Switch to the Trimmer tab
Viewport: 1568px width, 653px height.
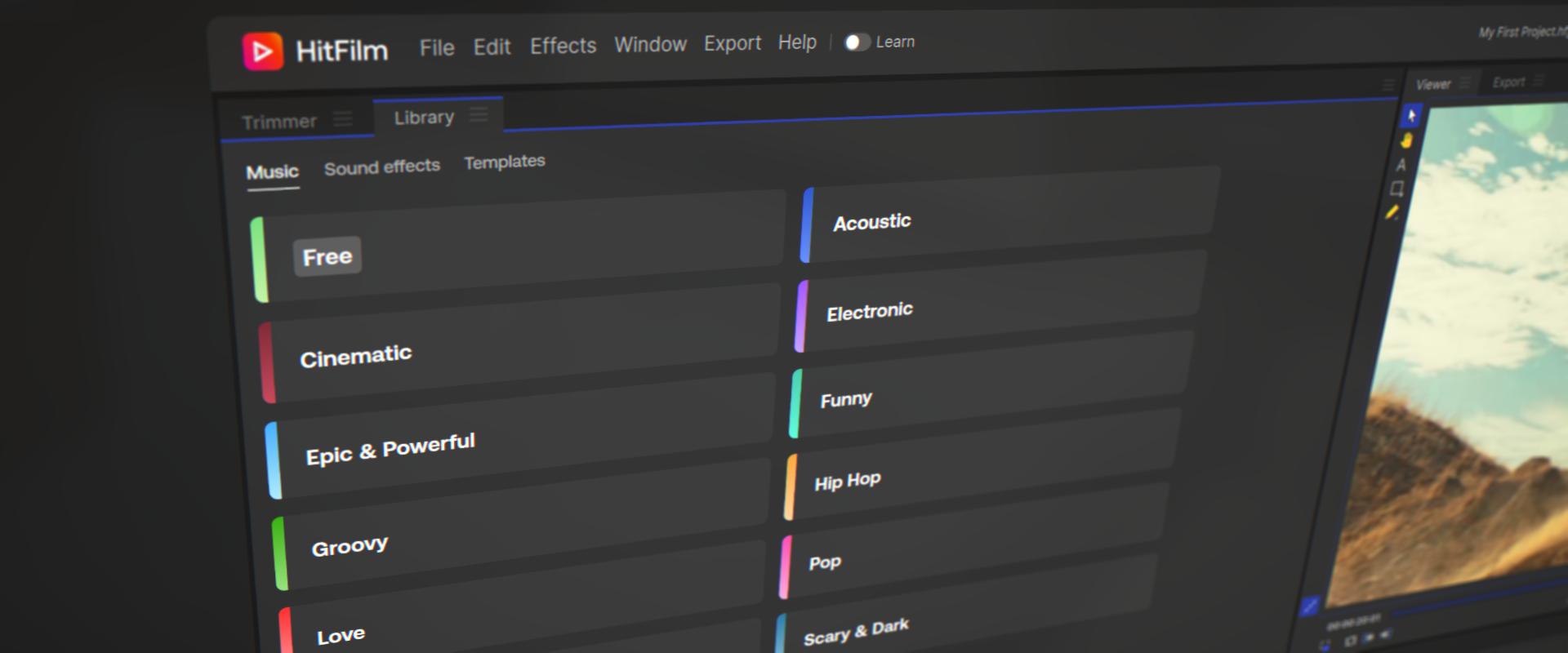[278, 122]
